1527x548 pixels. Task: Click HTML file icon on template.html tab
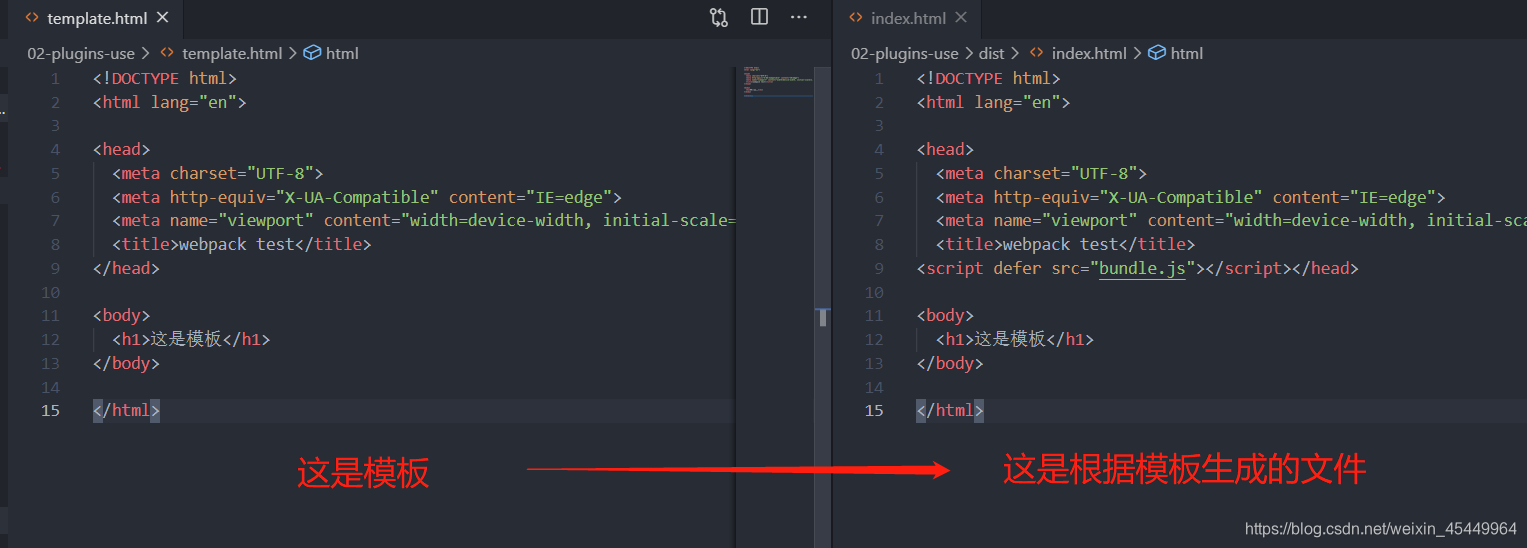pyautogui.click(x=32, y=18)
